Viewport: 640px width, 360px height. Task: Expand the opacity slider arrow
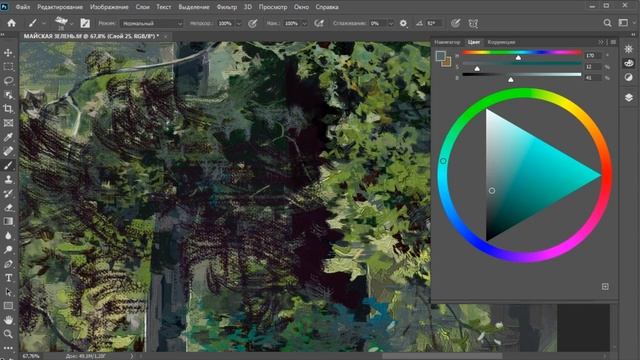(x=239, y=24)
